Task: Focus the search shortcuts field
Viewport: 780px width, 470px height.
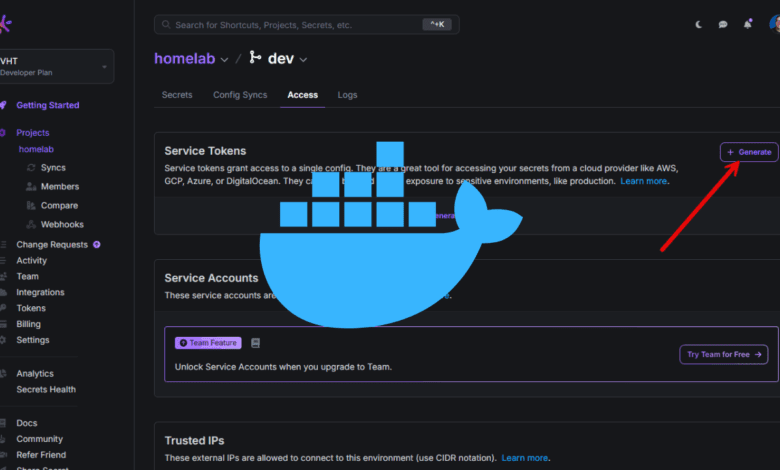Action: (306, 24)
